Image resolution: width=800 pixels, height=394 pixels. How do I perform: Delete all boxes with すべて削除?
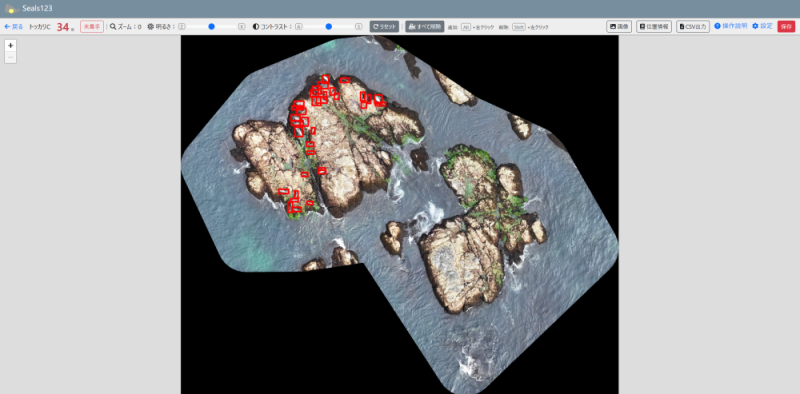pos(424,27)
